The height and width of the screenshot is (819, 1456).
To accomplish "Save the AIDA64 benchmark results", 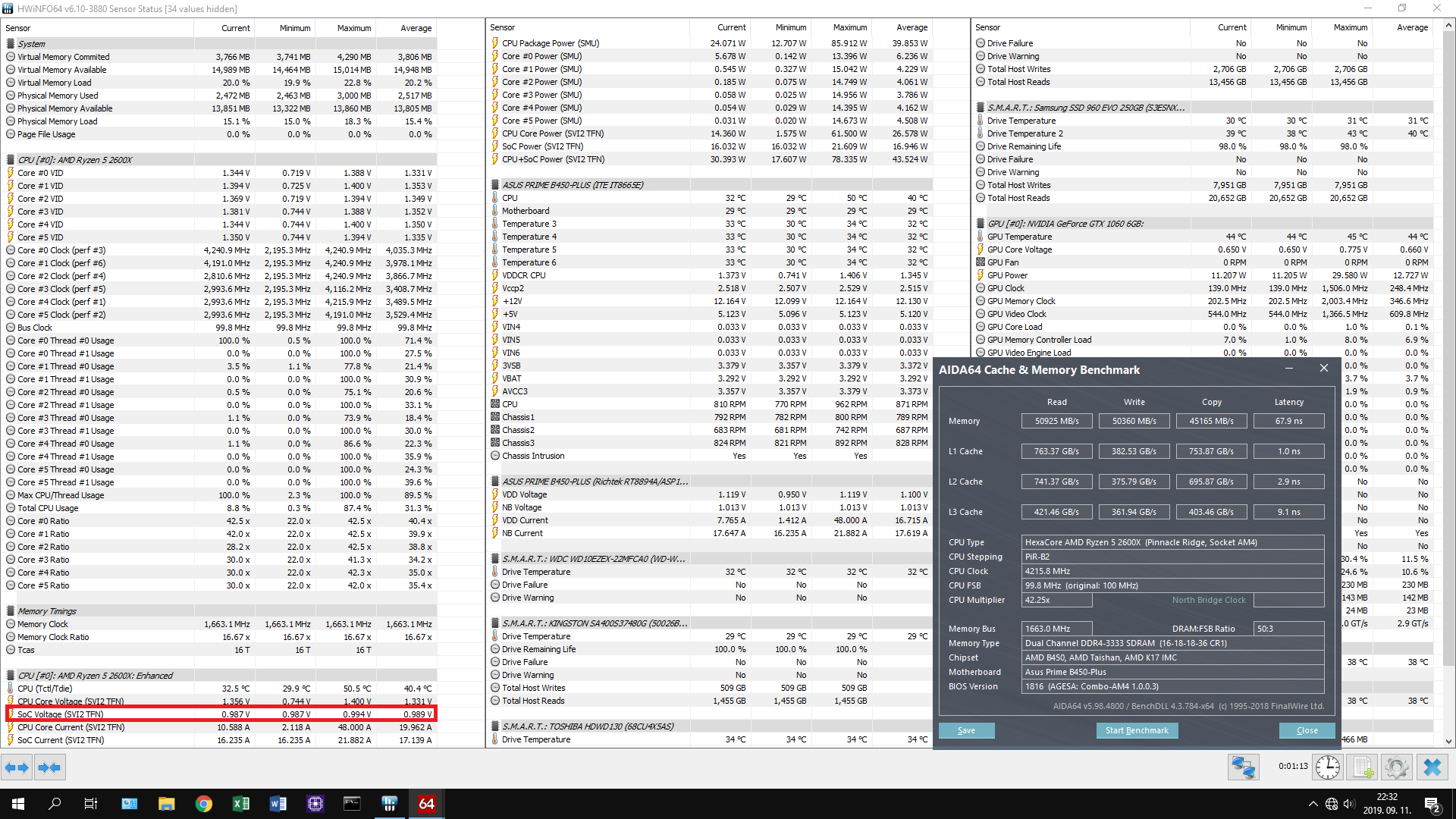I will 966,730.
